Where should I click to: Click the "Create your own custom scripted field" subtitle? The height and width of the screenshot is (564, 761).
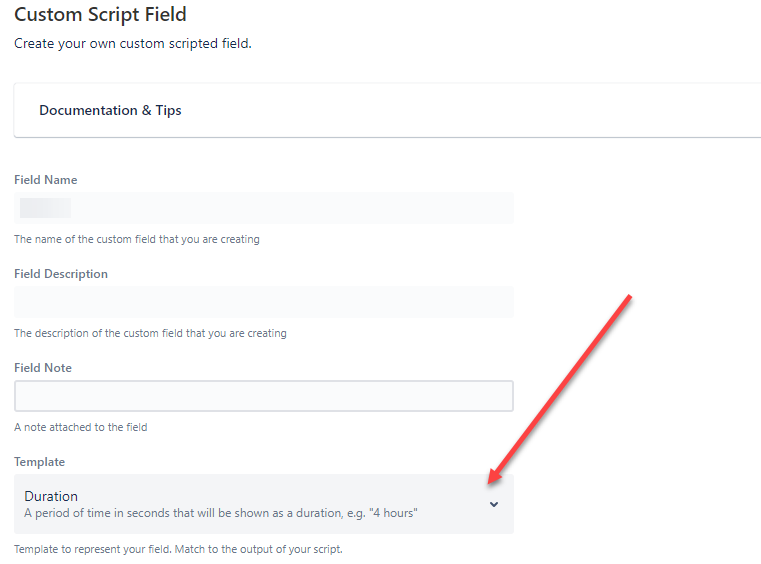click(x=132, y=44)
